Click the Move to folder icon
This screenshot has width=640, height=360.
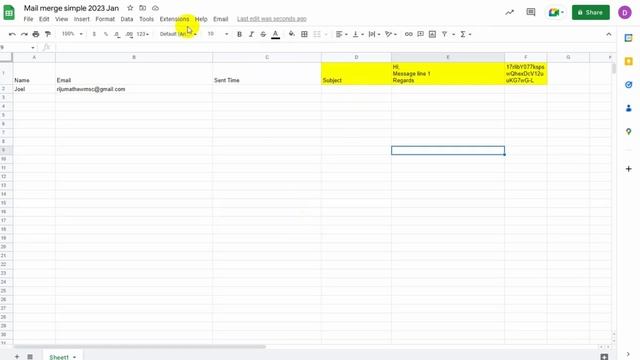[142, 8]
